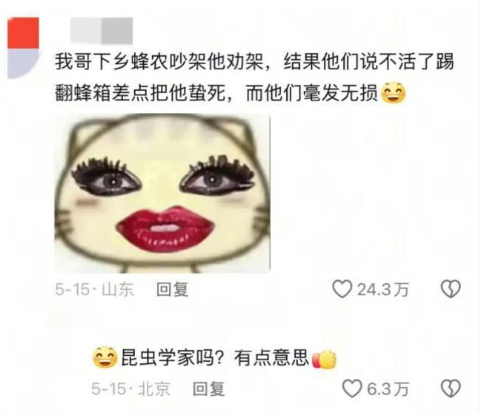Select the reply text 昆虫学家吗？有点意思
This screenshot has height=413, width=480.
pyautogui.click(x=215, y=358)
